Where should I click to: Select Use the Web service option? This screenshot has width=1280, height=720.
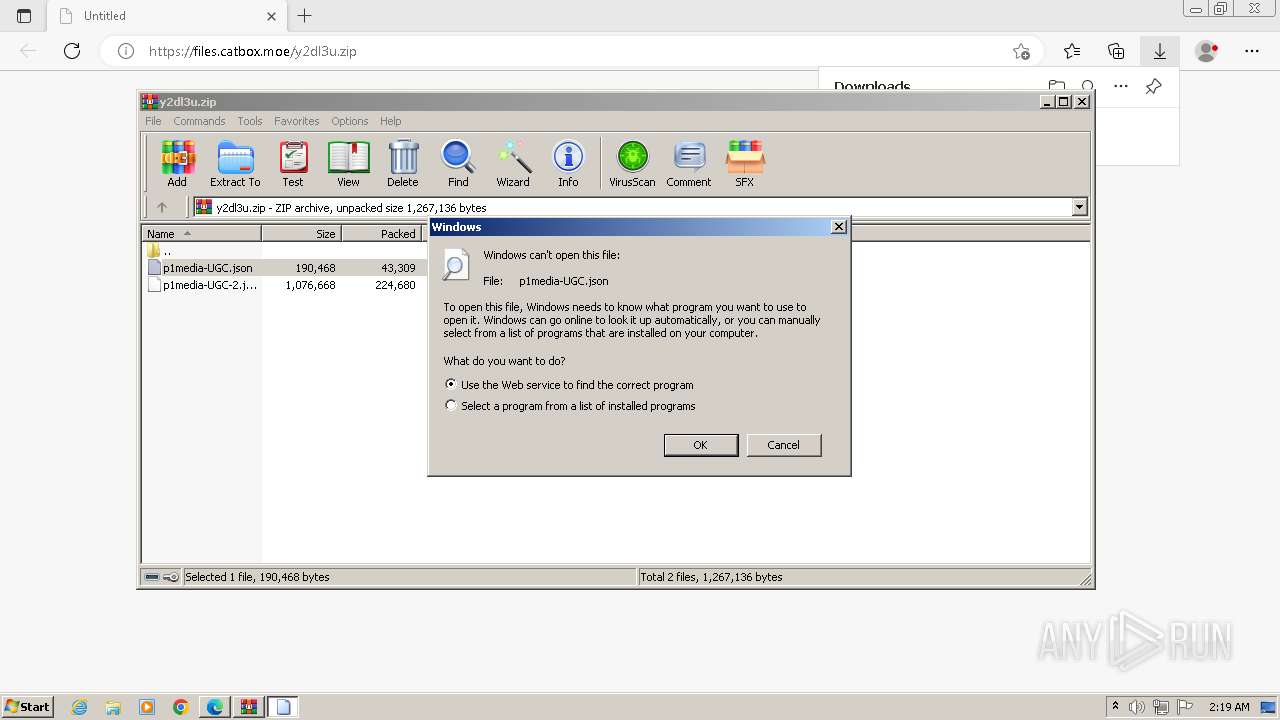point(569,385)
